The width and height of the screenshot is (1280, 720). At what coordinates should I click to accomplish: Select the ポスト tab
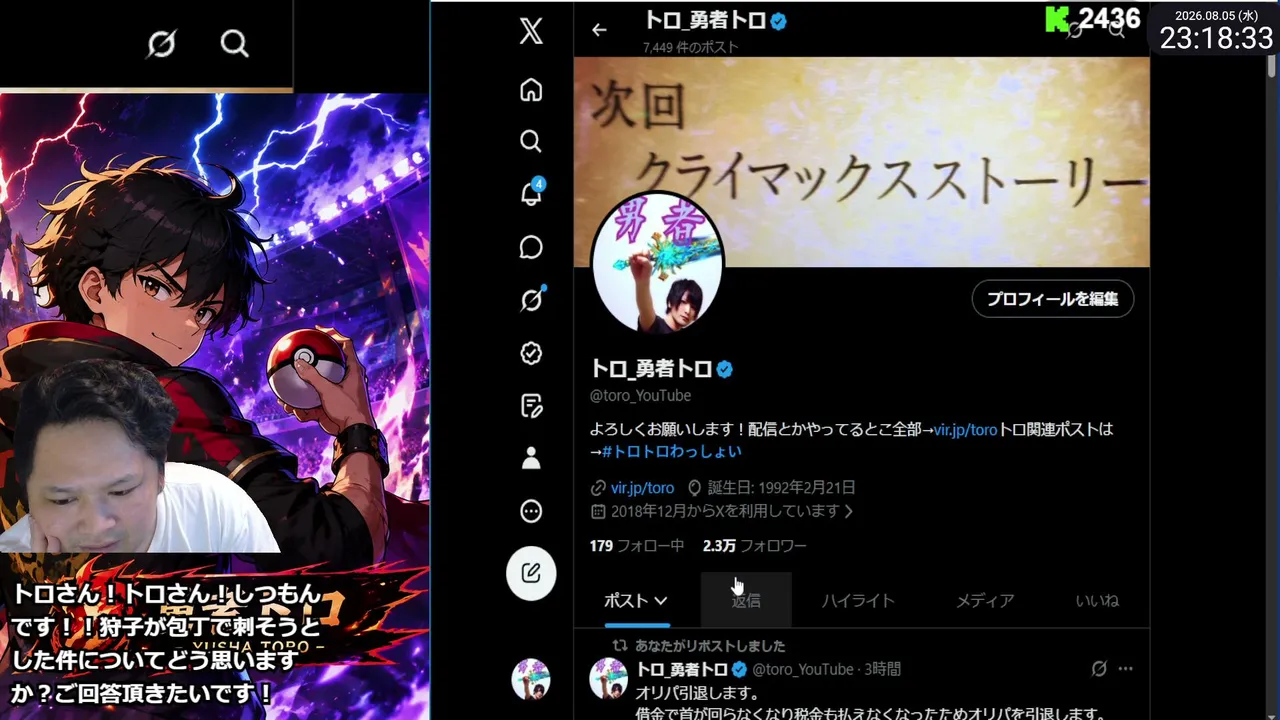tap(636, 600)
